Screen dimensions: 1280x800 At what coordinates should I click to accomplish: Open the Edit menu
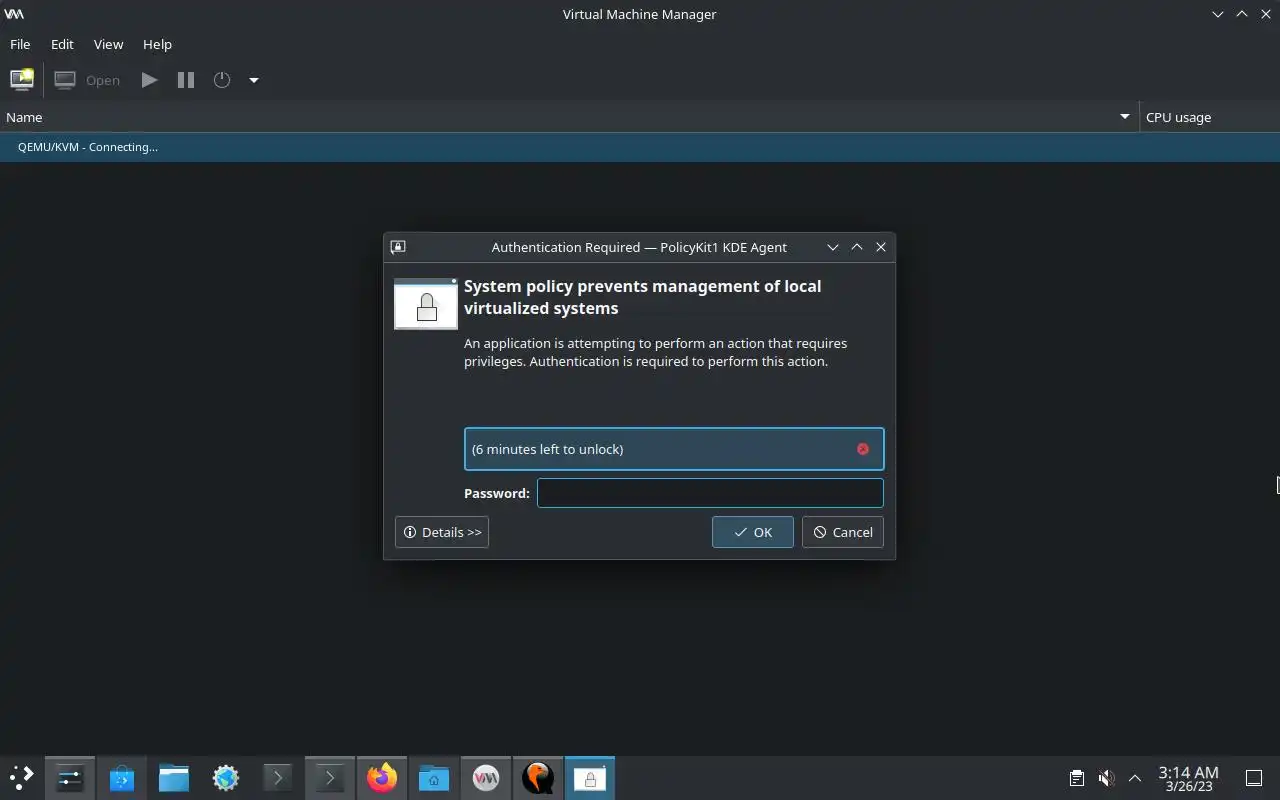coord(62,44)
